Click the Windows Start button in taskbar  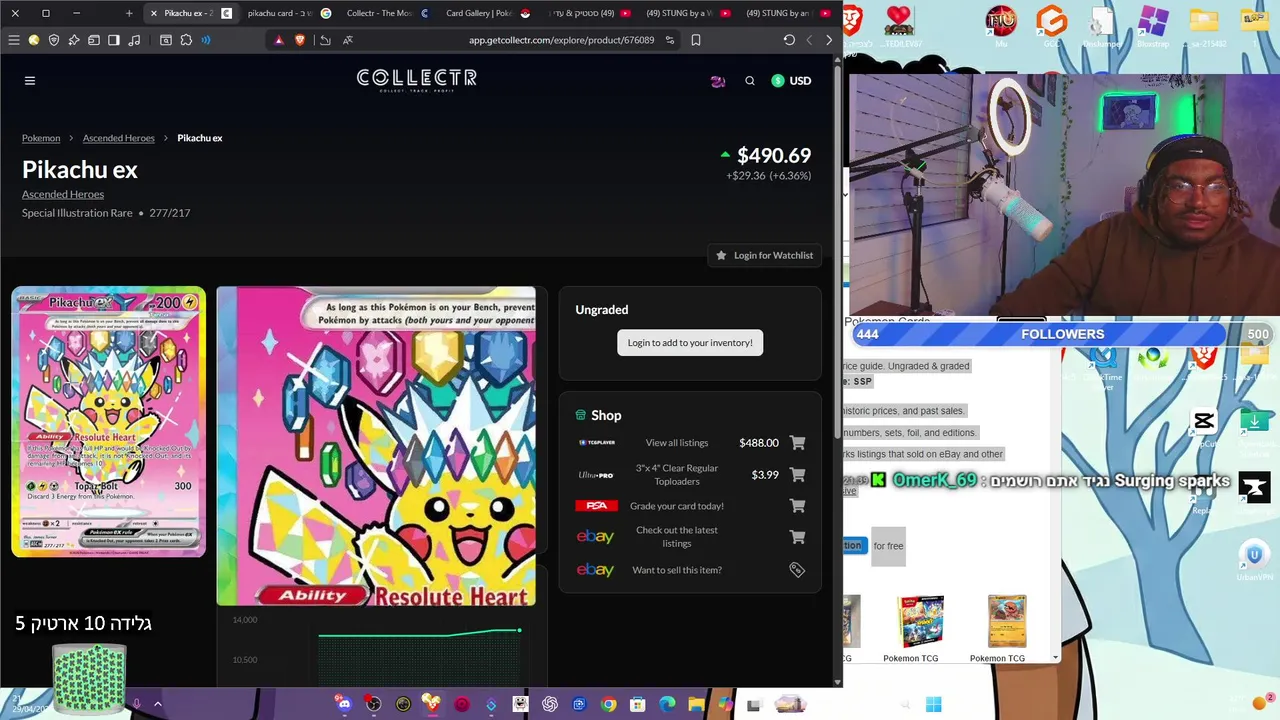[933, 705]
